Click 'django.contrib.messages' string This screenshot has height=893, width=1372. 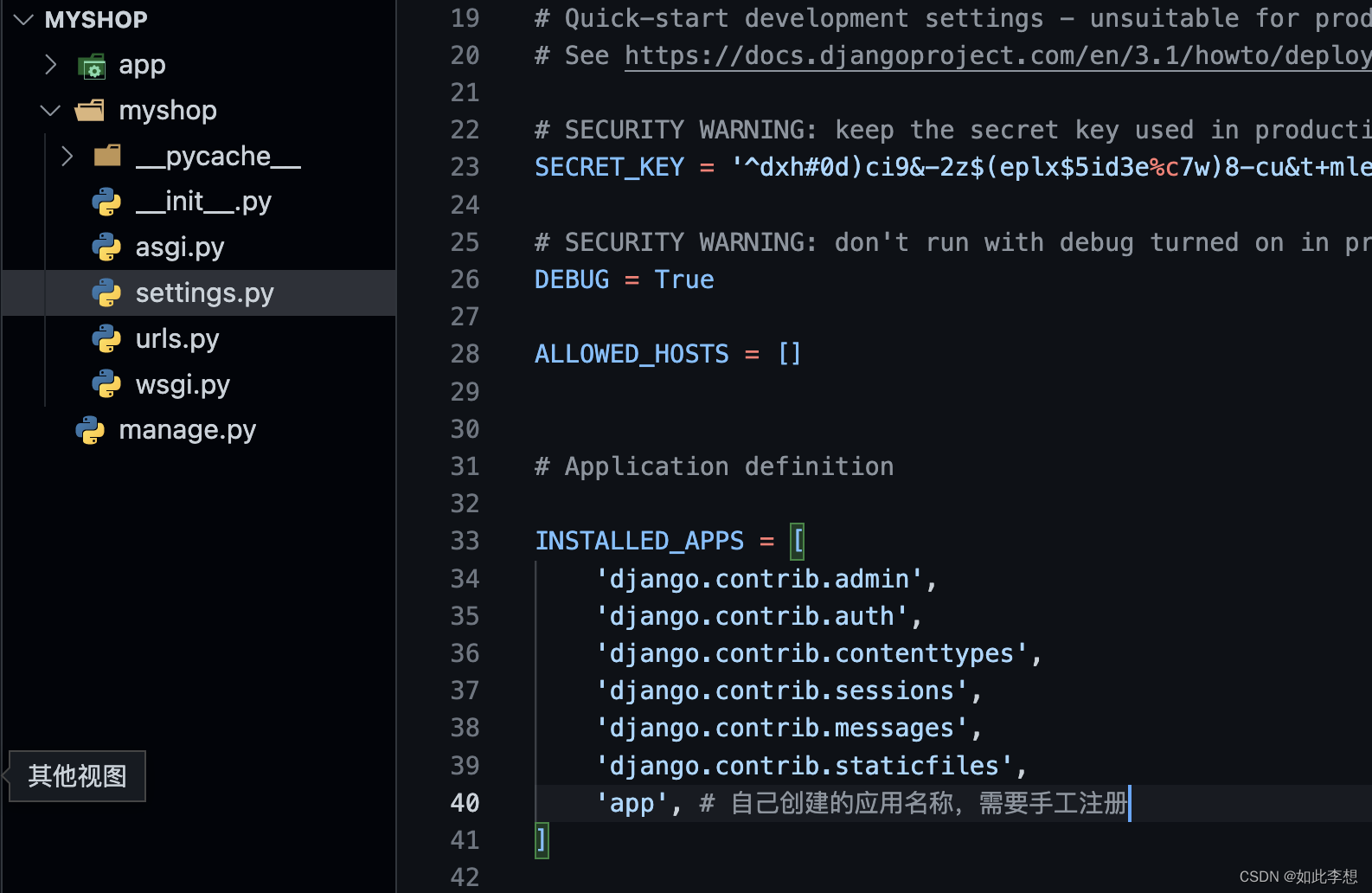coord(782,728)
